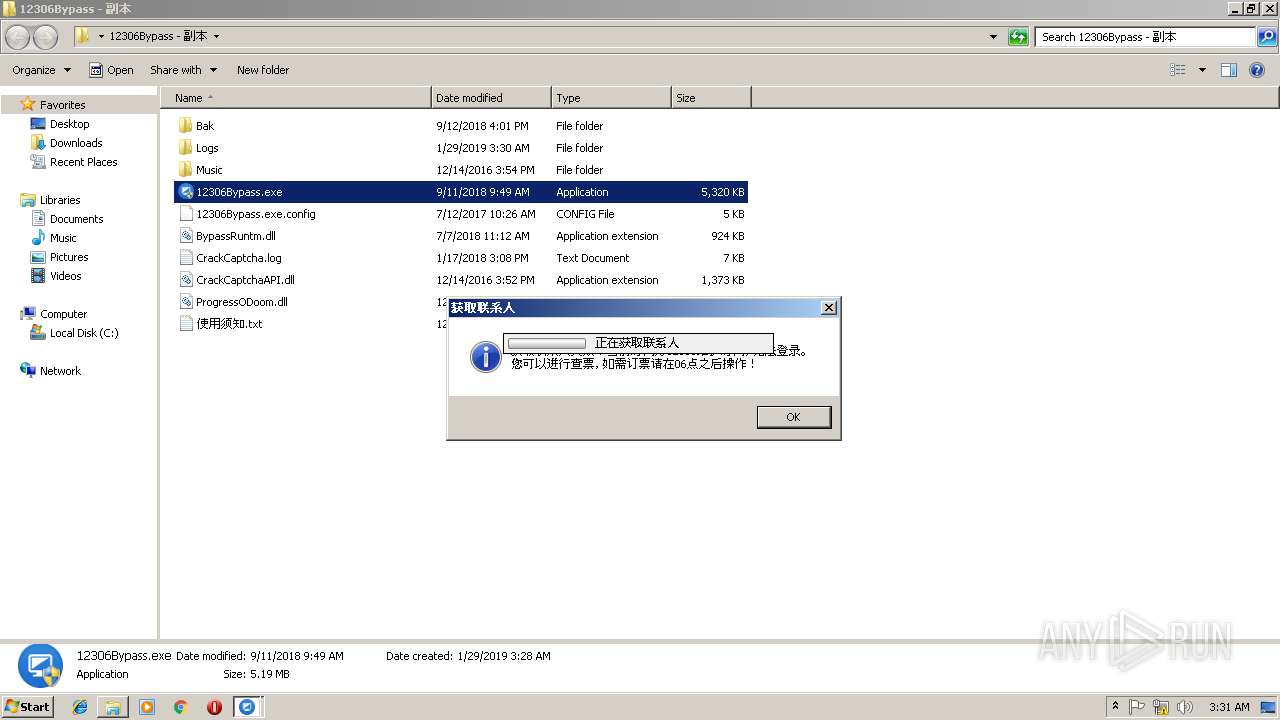Sort by the Size column header
Viewport: 1280px width, 720px height.
pos(711,98)
